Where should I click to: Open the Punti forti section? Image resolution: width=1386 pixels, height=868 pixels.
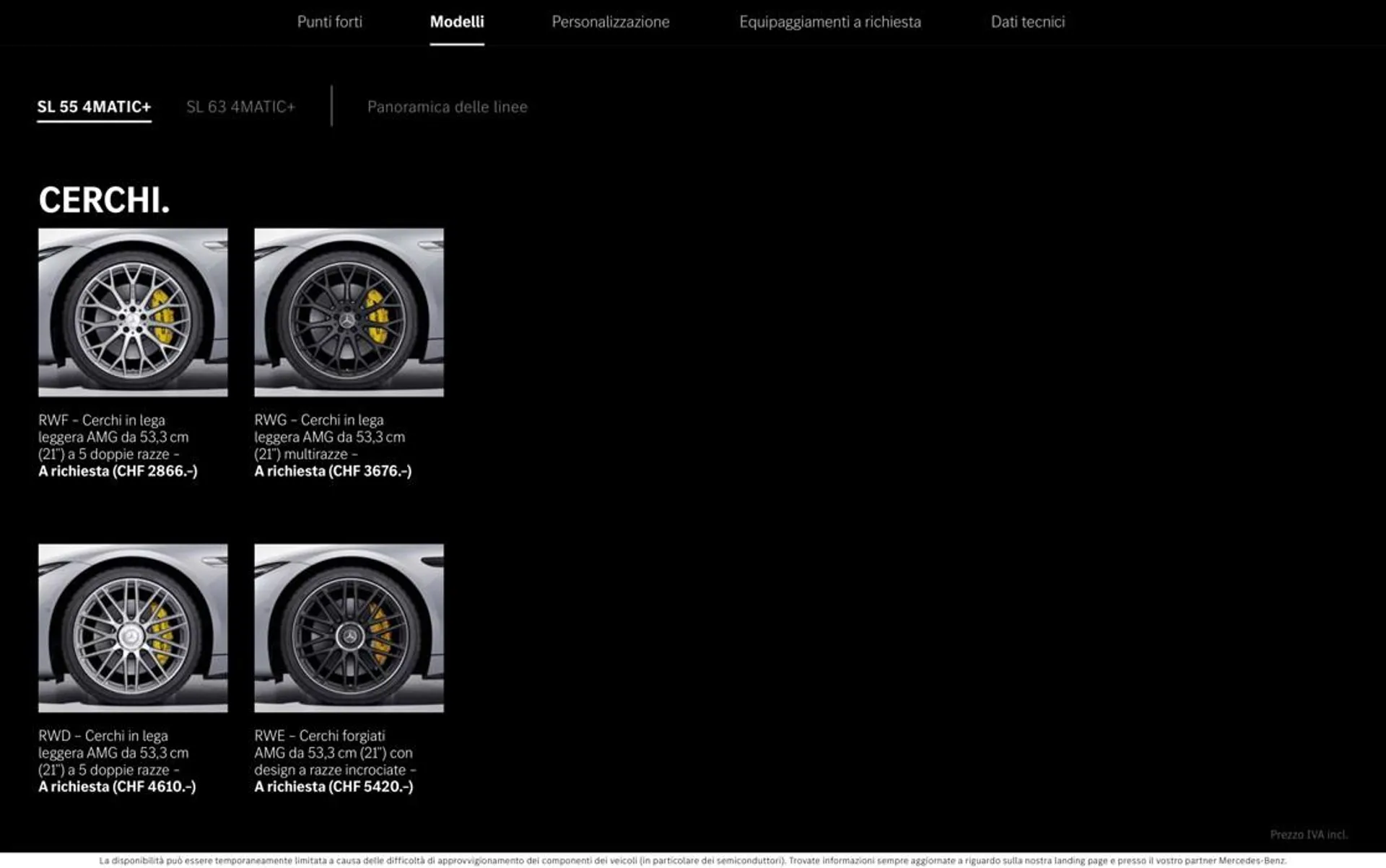point(329,22)
